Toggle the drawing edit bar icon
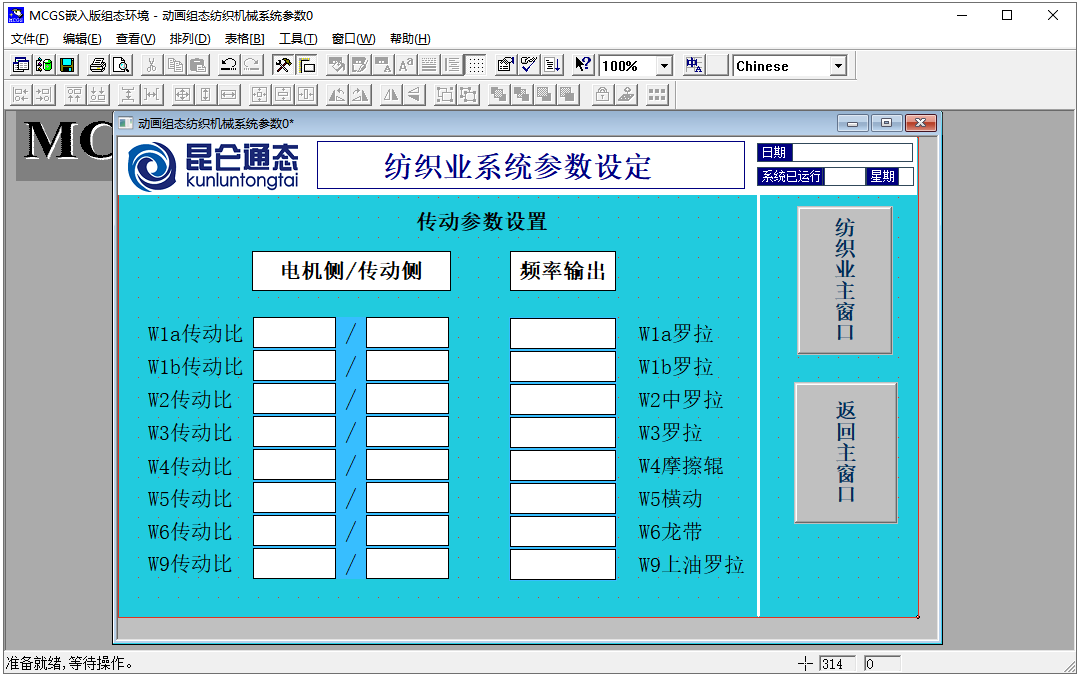Screen dimensions: 1082x678 (306, 66)
